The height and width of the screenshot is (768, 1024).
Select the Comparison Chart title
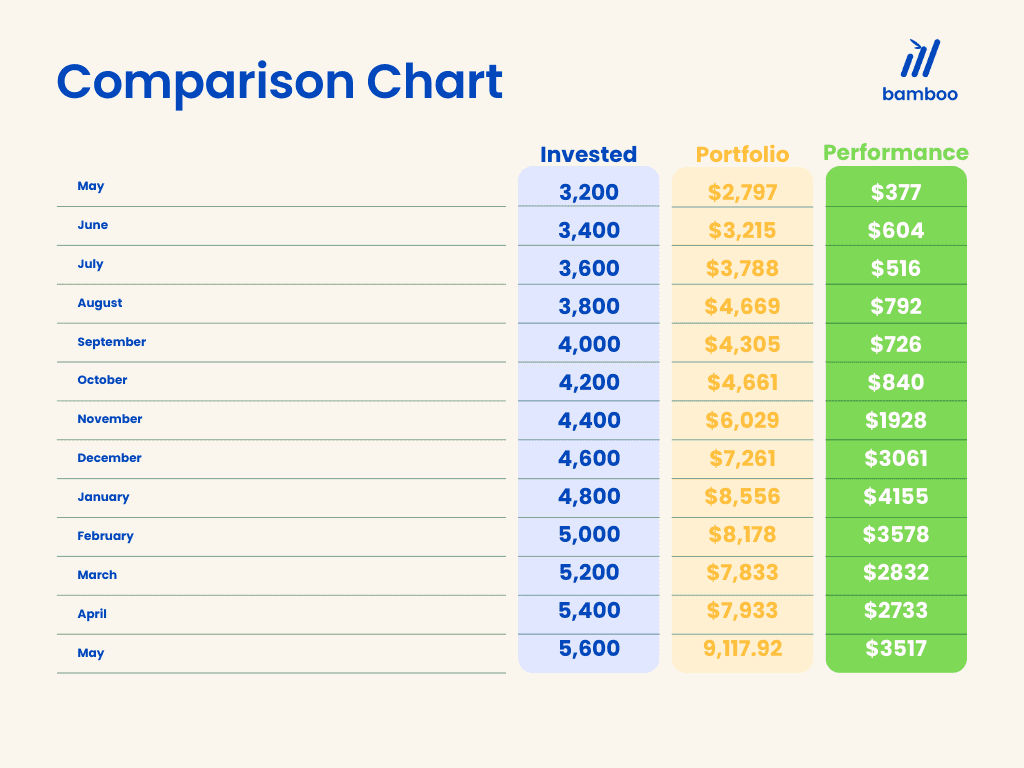coord(280,81)
